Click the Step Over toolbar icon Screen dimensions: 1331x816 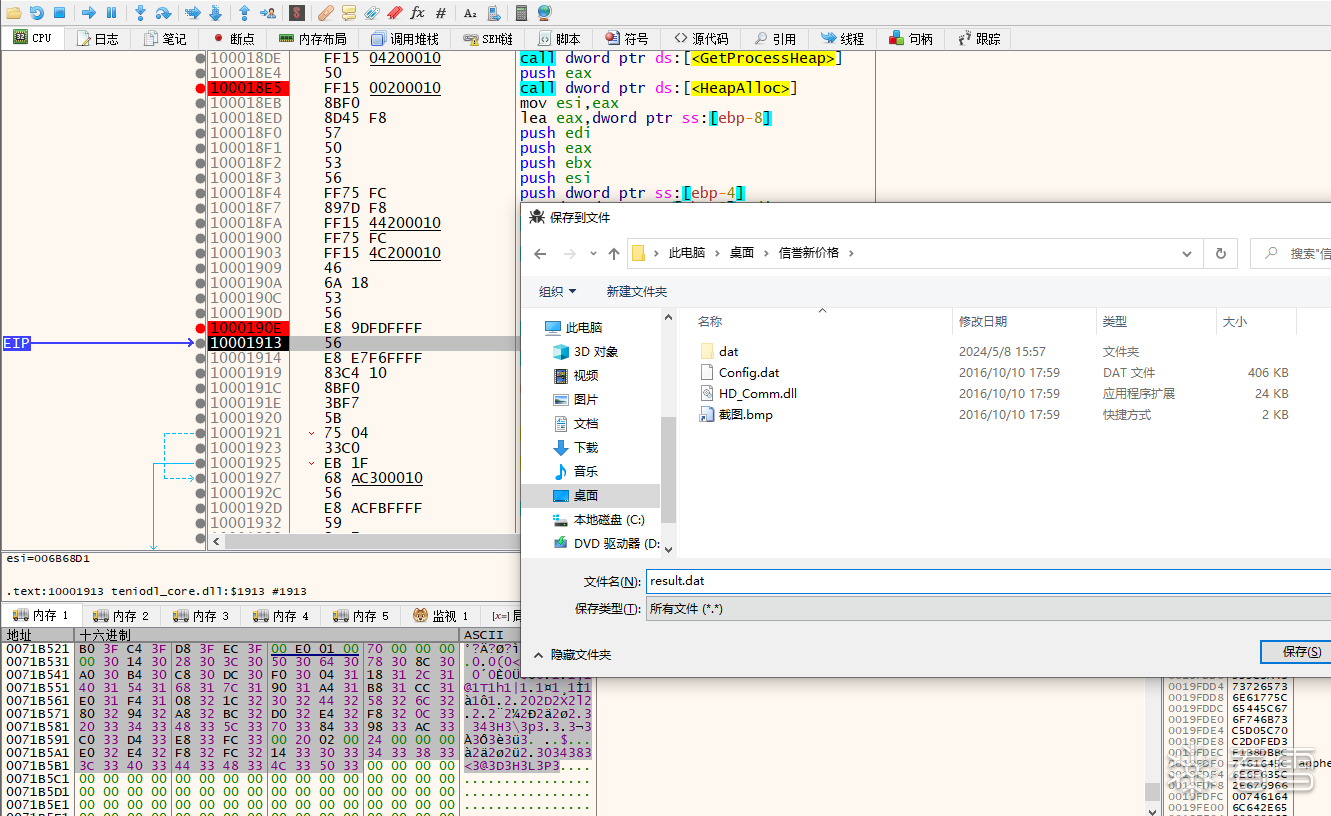[163, 13]
